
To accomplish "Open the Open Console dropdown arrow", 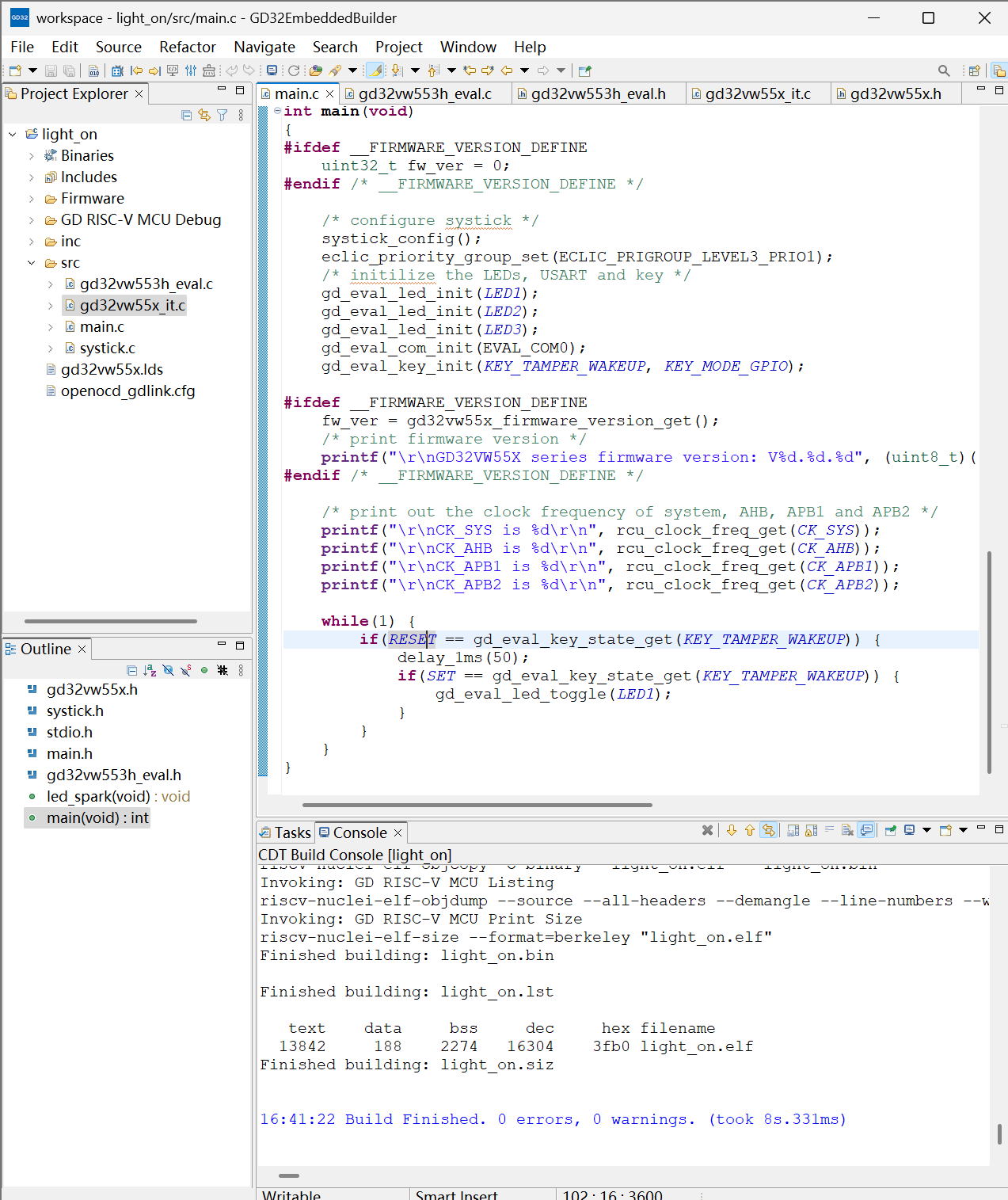I will click(963, 830).
